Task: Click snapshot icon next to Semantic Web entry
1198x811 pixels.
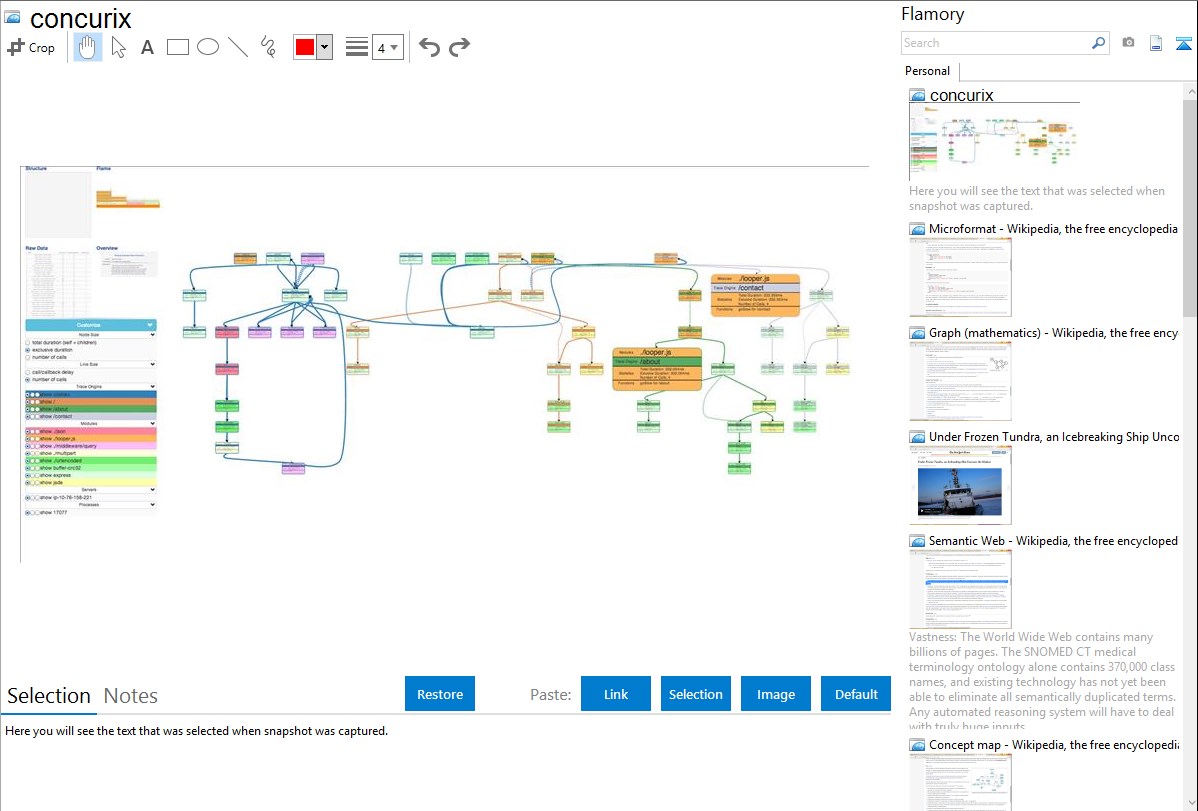Action: (917, 541)
